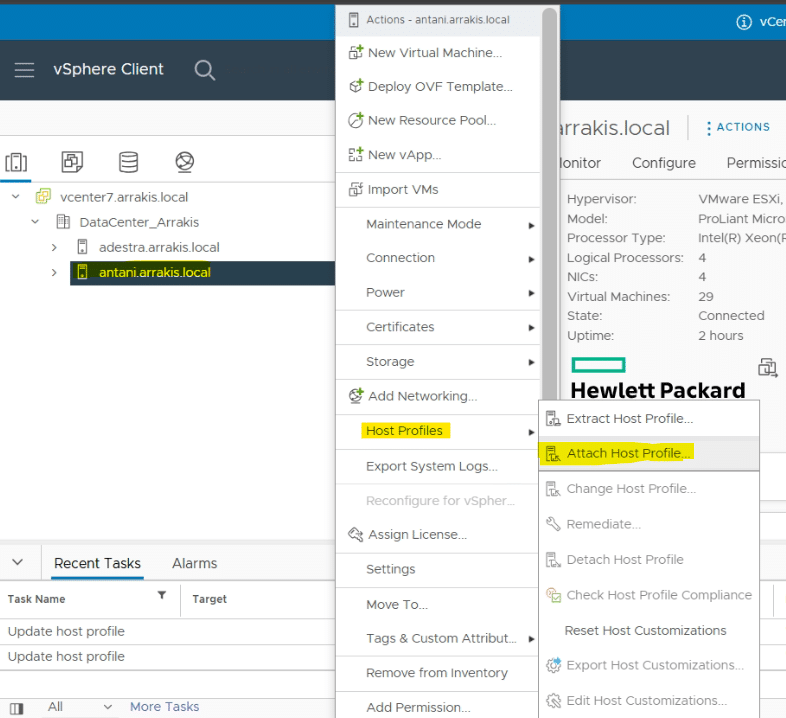Click the antani.arrakis.local host icon
The image size is (786, 718).
click(x=83, y=272)
